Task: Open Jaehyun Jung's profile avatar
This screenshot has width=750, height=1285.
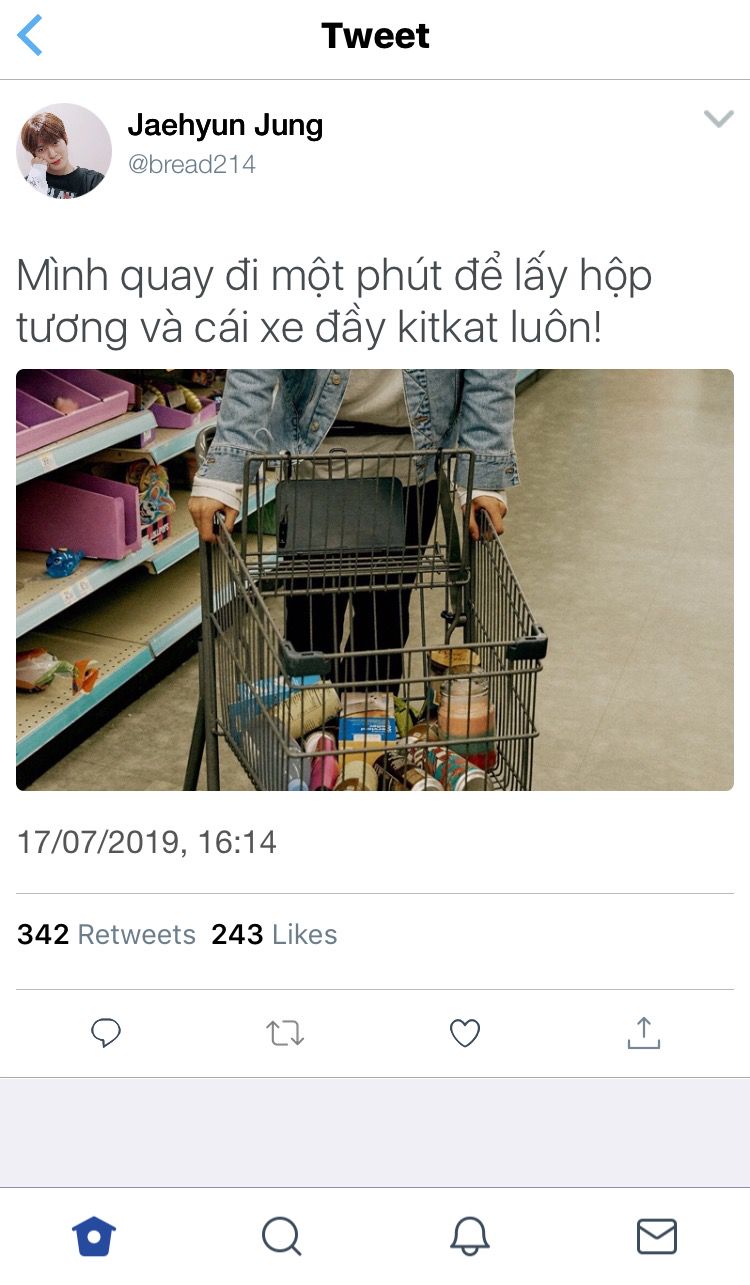Action: pos(64,151)
